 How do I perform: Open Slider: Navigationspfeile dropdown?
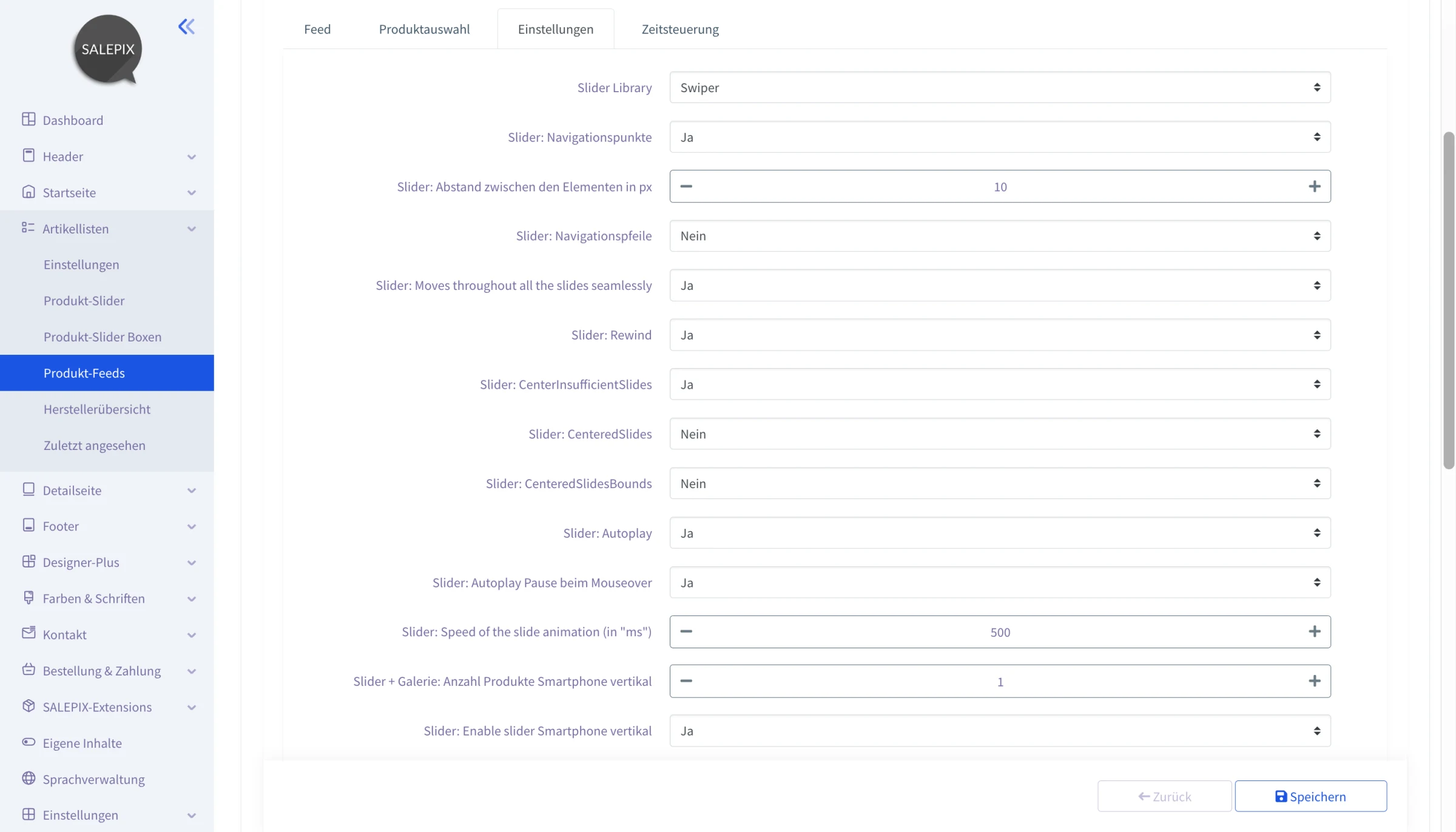point(1000,236)
